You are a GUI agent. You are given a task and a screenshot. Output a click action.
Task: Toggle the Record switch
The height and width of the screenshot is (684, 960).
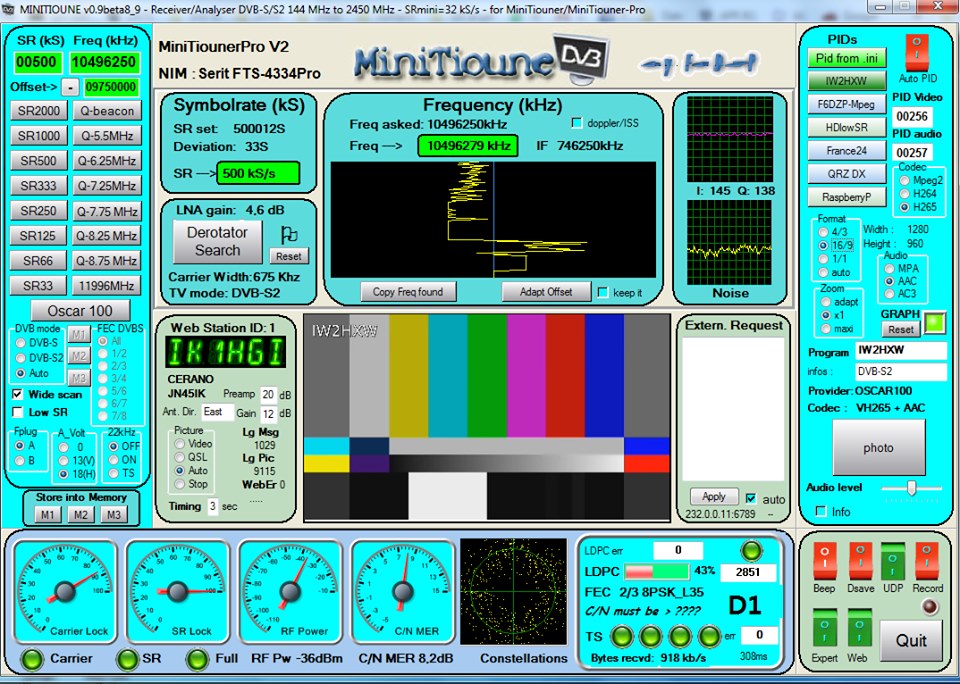pyautogui.click(x=926, y=560)
